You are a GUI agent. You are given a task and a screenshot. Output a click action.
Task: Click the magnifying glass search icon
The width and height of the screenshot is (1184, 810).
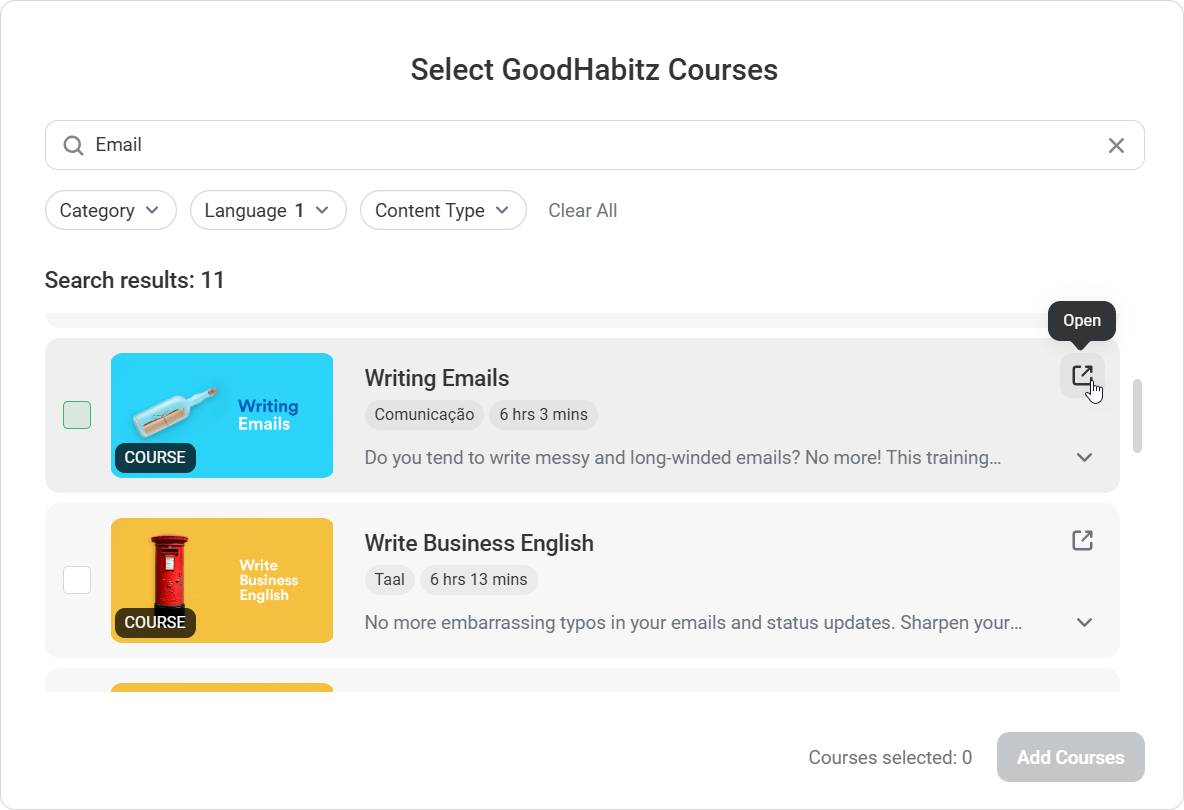[x=73, y=145]
